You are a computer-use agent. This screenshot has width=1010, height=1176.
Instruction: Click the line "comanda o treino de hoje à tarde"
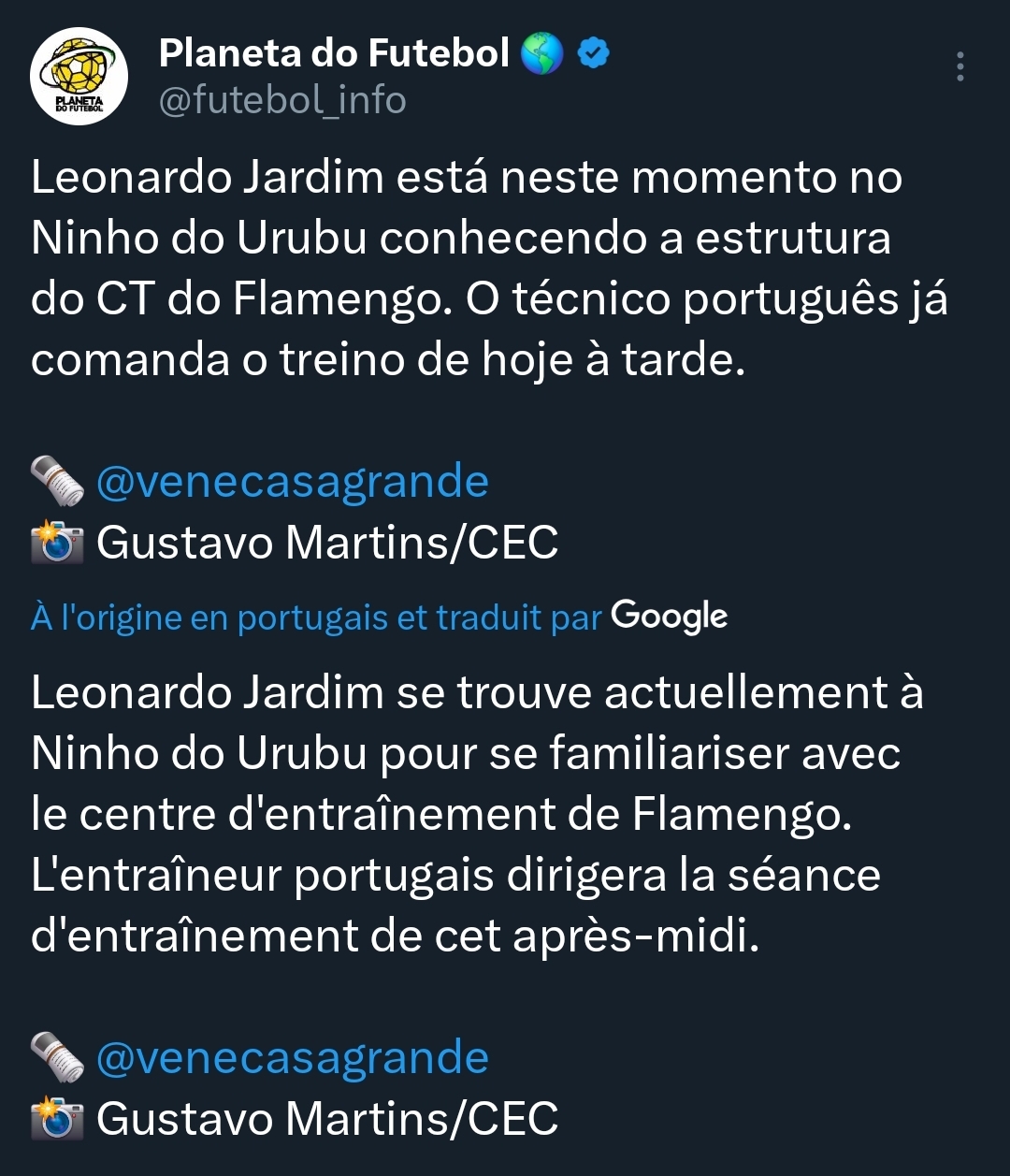(388, 360)
